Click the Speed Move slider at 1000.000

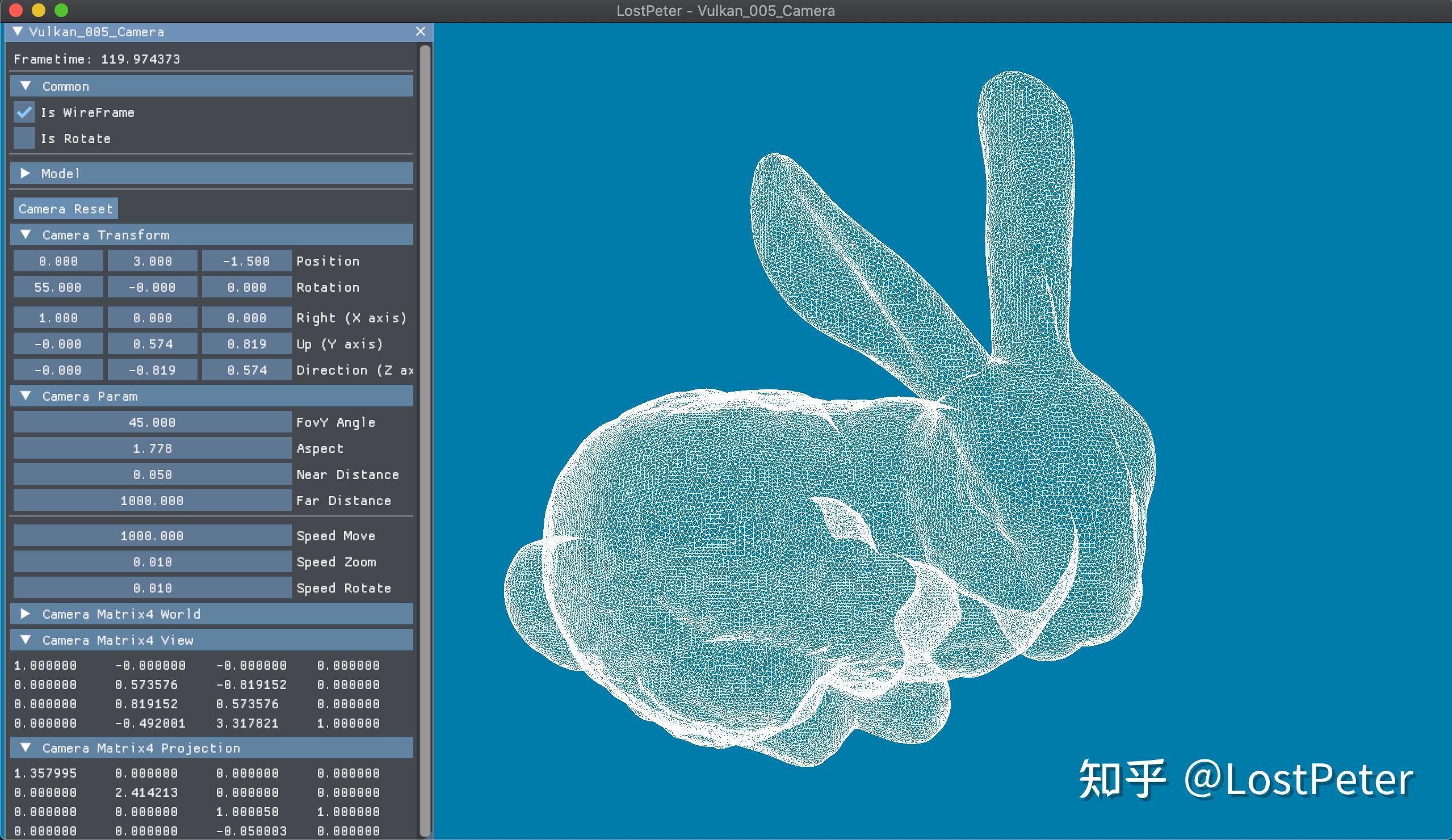click(153, 535)
